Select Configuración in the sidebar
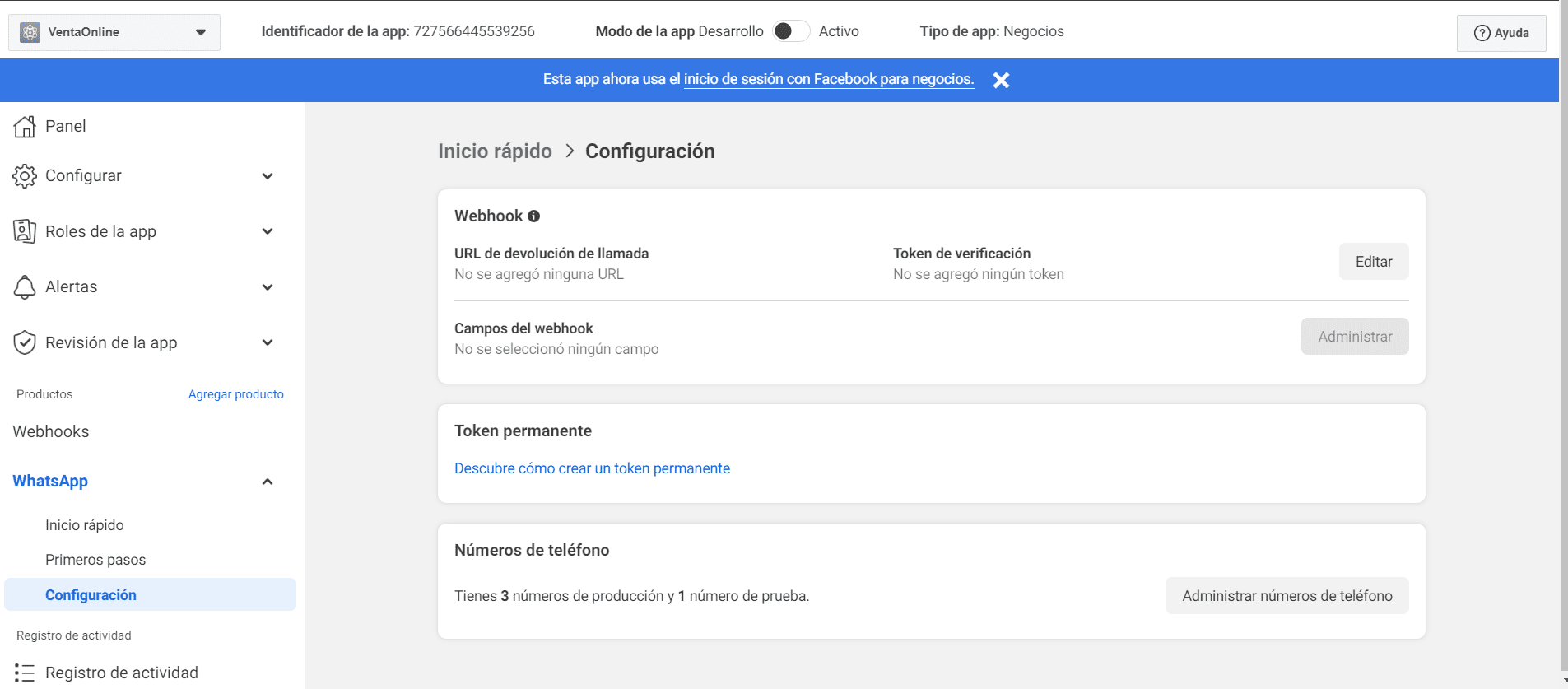 pos(150,594)
